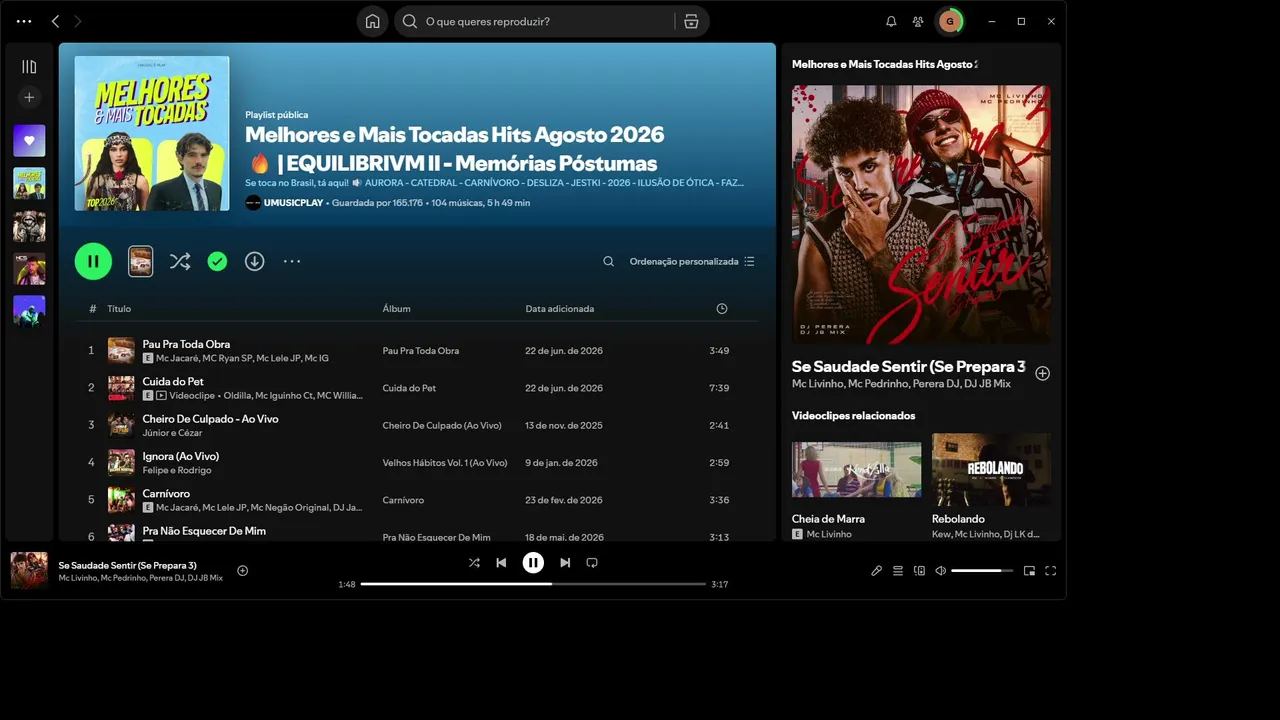This screenshot has height=720, width=1280.
Task: Play the Rebolando video clip
Action: pyautogui.click(x=991, y=469)
